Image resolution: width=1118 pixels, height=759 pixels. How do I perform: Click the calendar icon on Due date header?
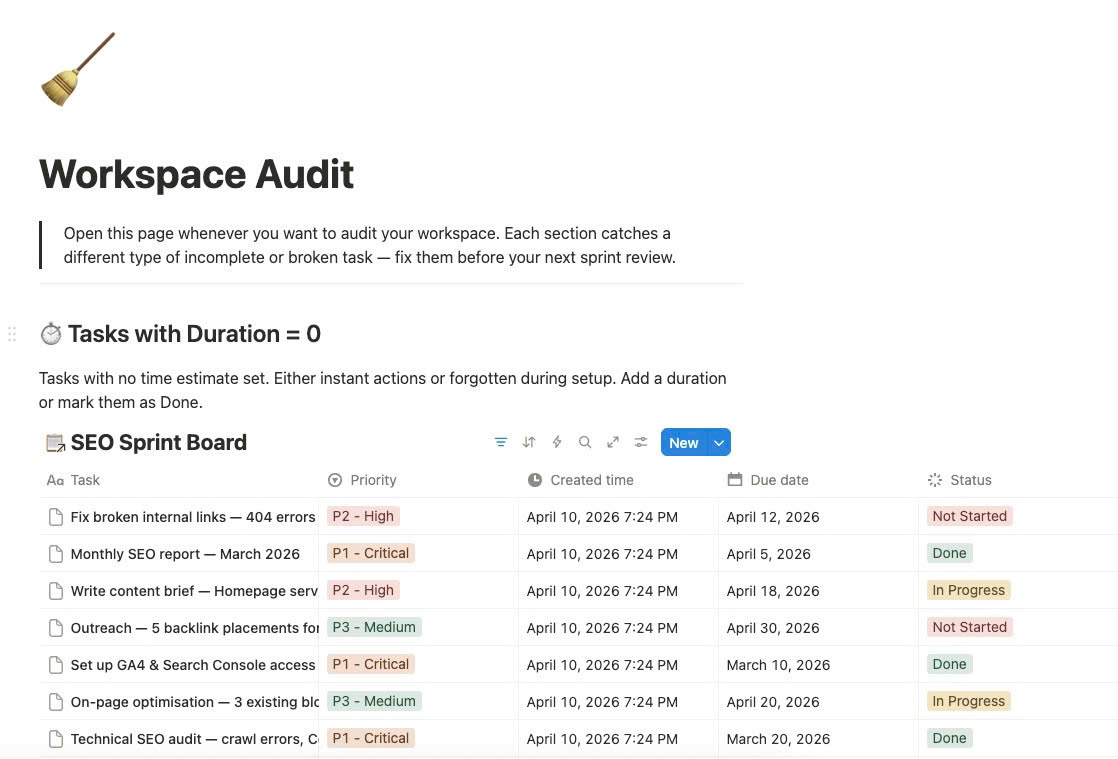pos(736,480)
